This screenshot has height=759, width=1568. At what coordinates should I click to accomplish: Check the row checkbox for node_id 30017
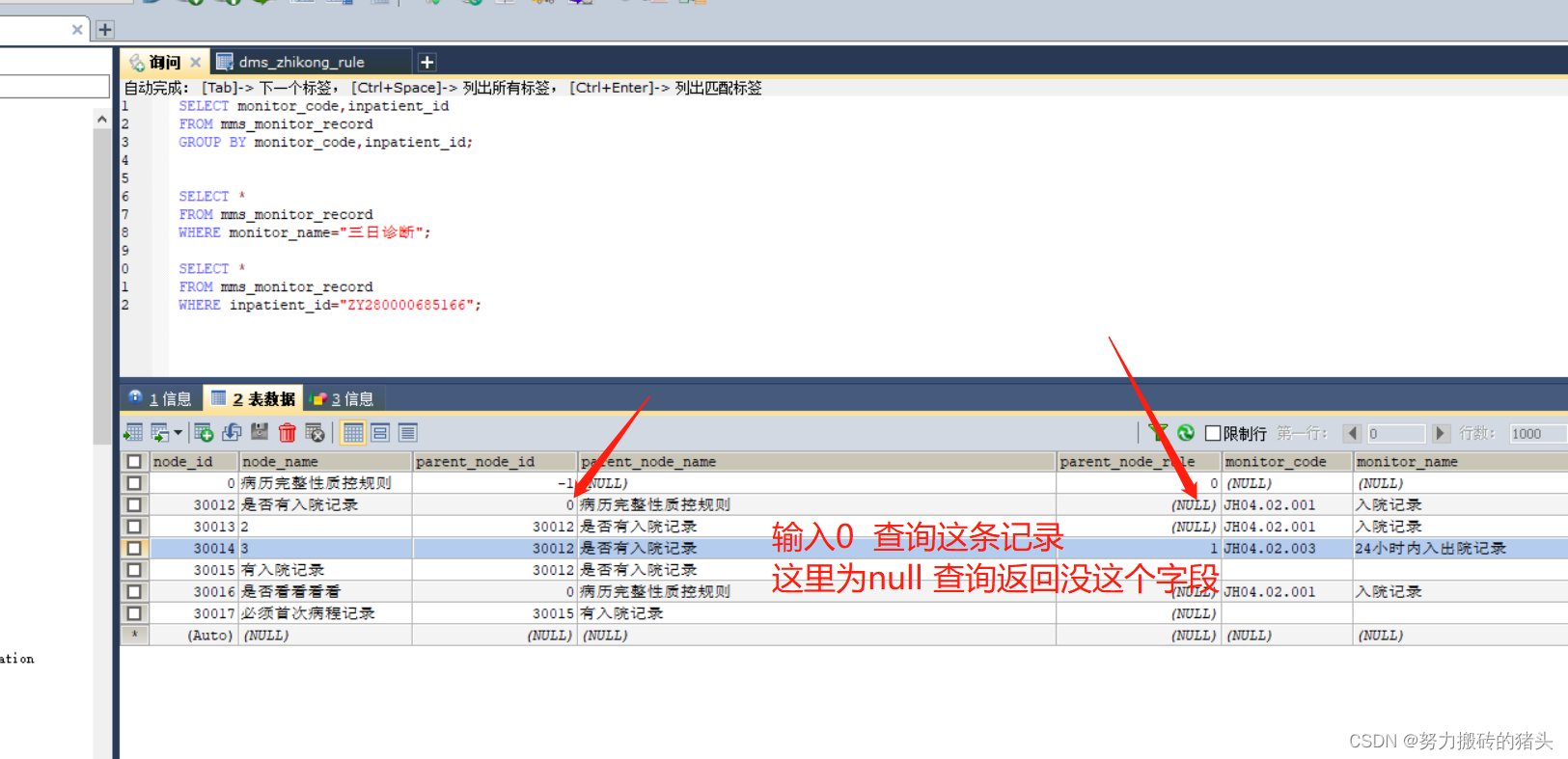point(134,613)
